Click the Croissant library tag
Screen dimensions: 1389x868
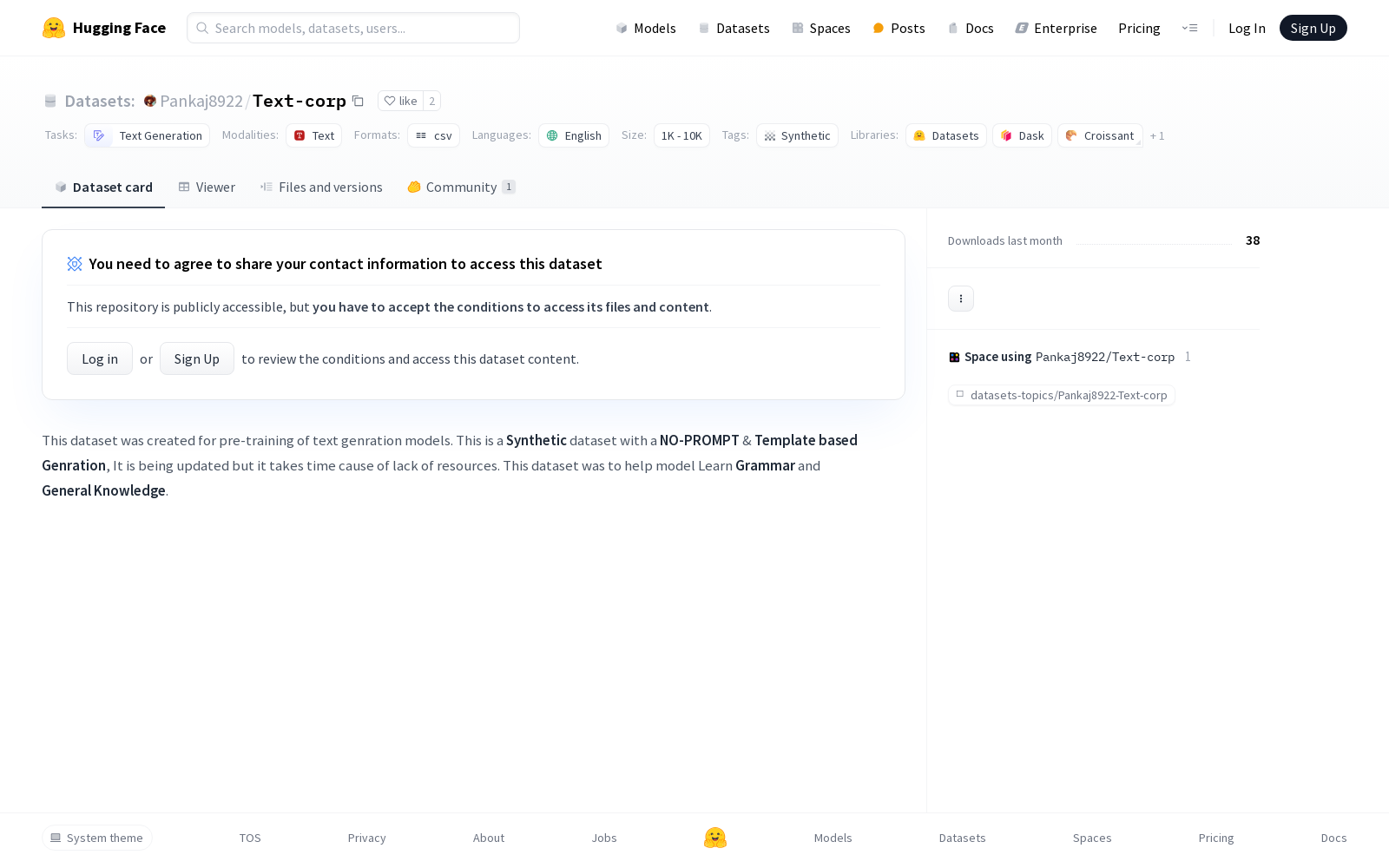[x=1101, y=135]
